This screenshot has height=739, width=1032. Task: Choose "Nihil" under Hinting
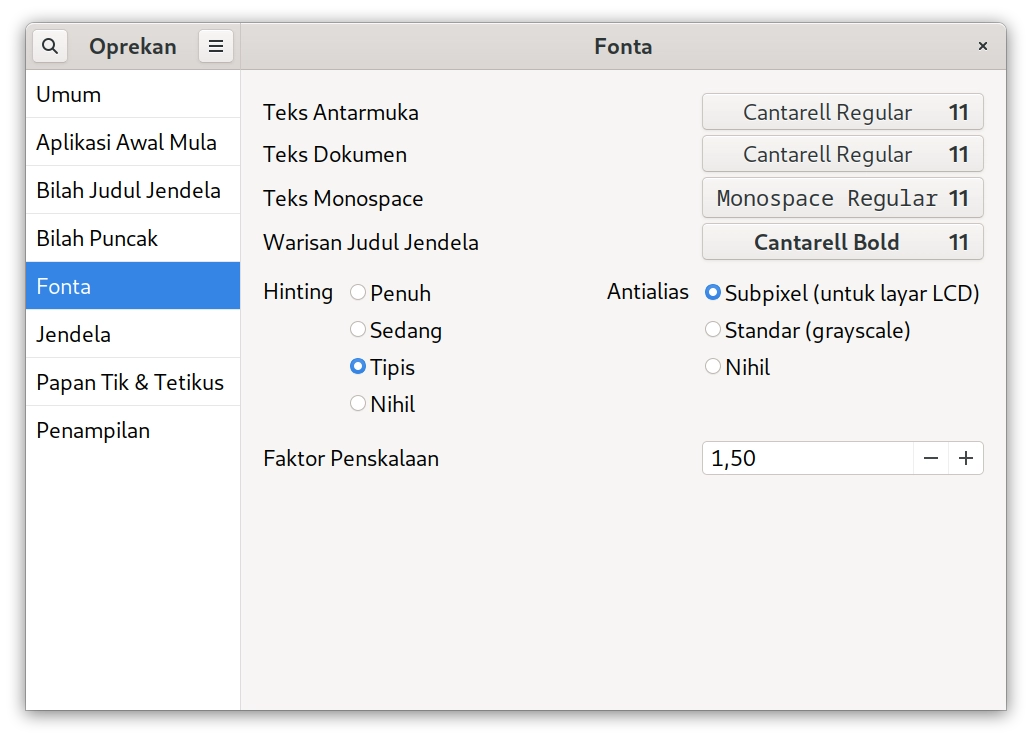[x=357, y=404]
